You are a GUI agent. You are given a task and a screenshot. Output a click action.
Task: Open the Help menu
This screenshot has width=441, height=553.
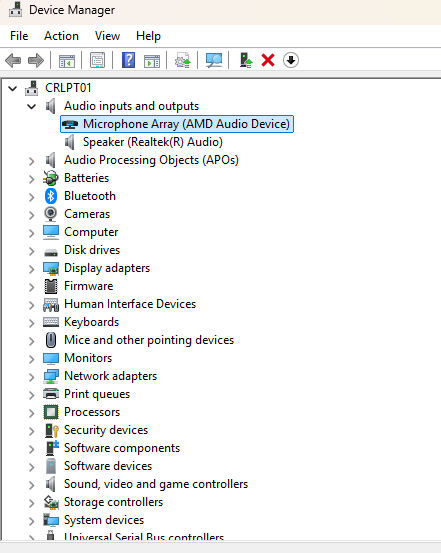tap(148, 36)
